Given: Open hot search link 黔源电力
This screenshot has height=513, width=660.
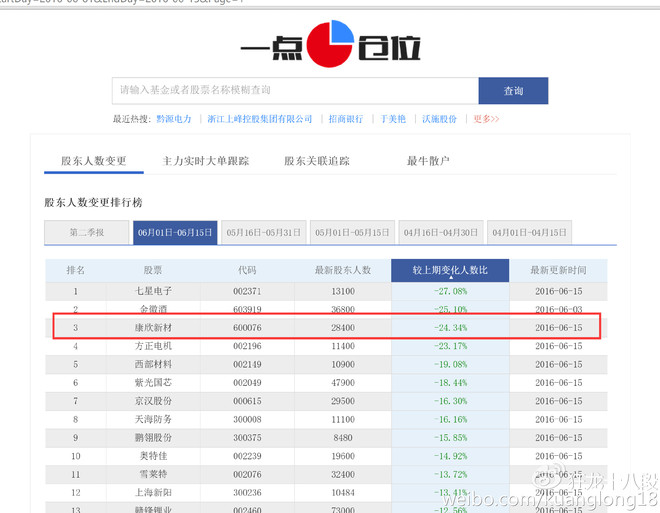Looking at the screenshot, I should (x=173, y=119).
